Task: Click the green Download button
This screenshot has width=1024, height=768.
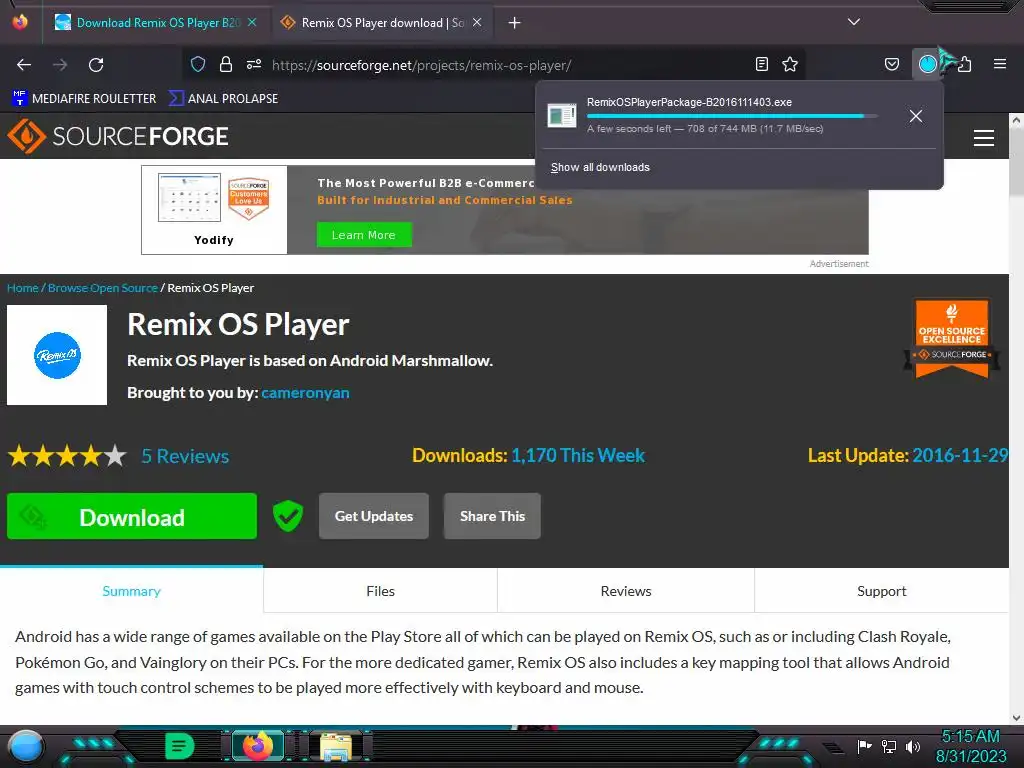Action: point(132,517)
